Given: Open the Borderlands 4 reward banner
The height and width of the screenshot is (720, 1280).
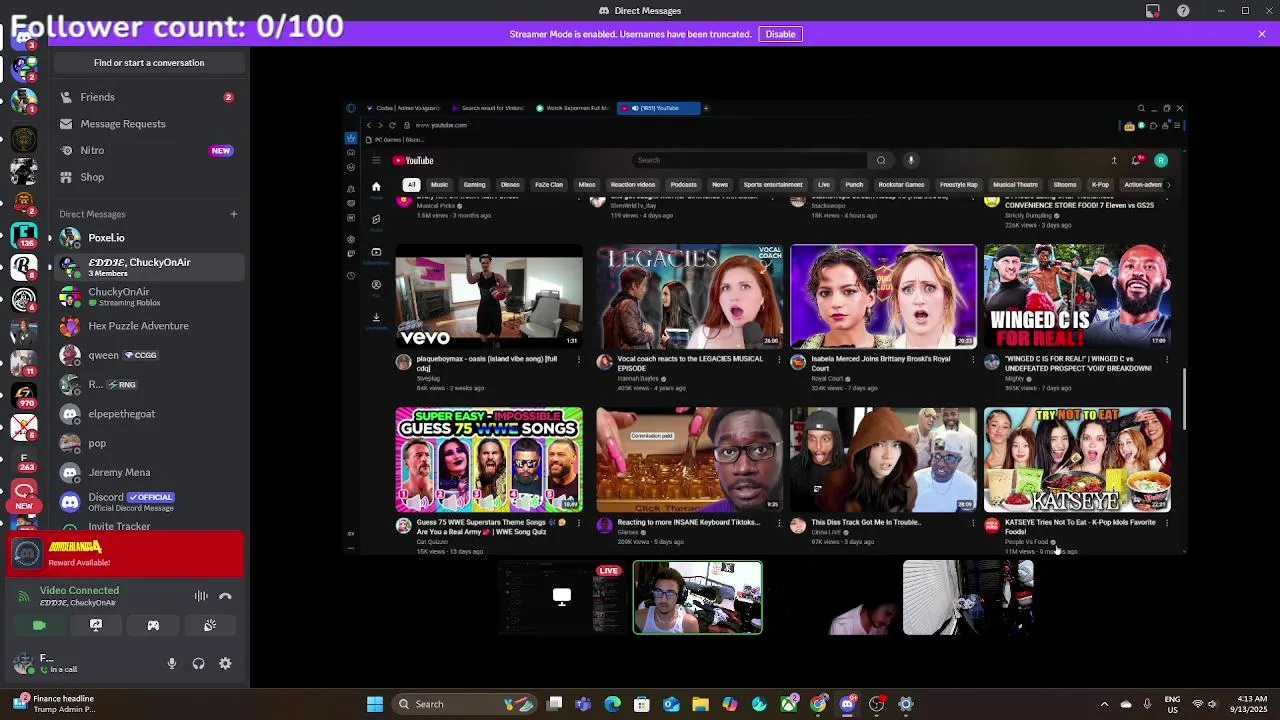Looking at the screenshot, I should (x=126, y=555).
